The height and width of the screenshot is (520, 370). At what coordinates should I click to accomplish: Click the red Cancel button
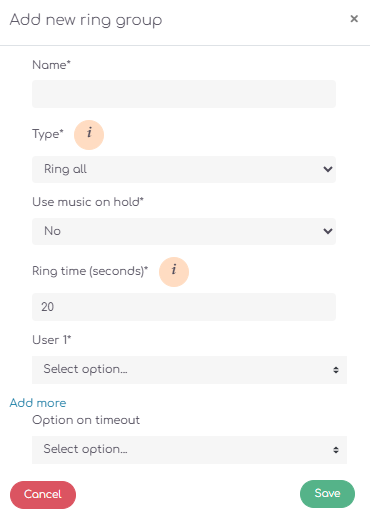coord(43,495)
